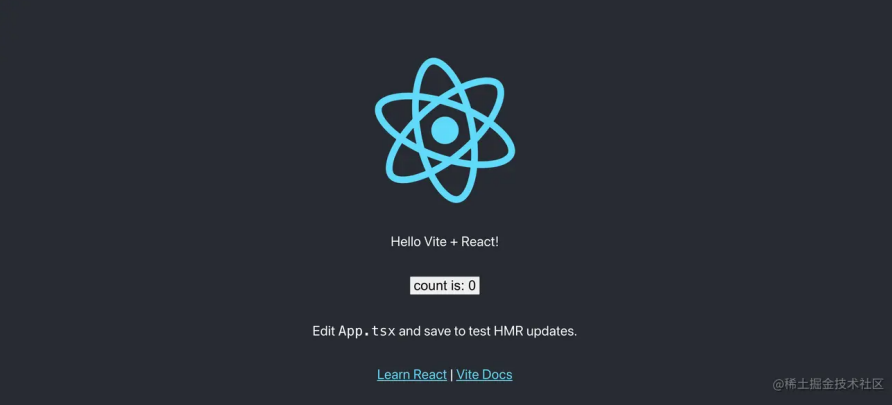Click the @ symbol in the watermark
Image resolution: width=892 pixels, height=405 pixels.
779,385
